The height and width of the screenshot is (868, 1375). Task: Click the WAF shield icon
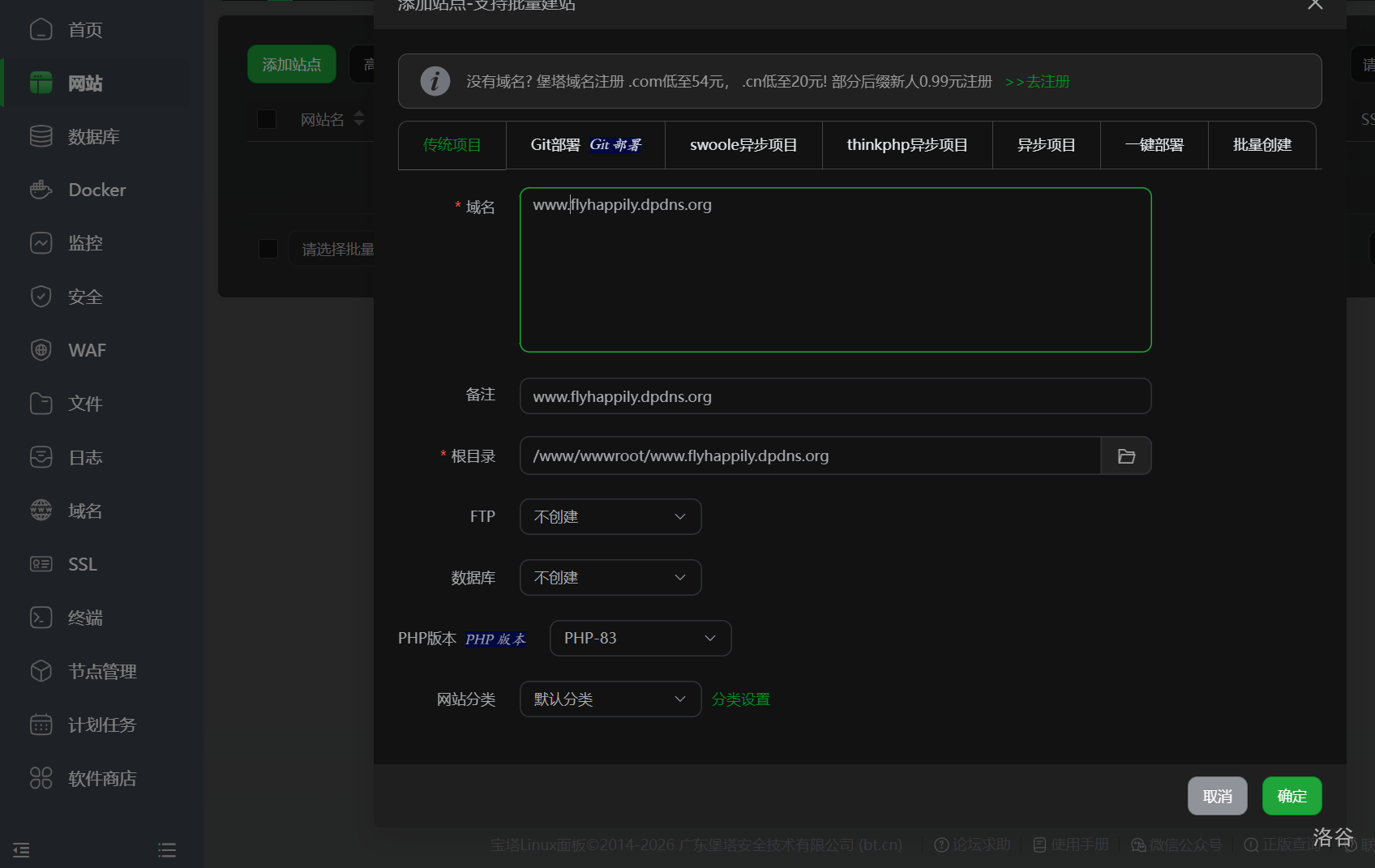41,350
